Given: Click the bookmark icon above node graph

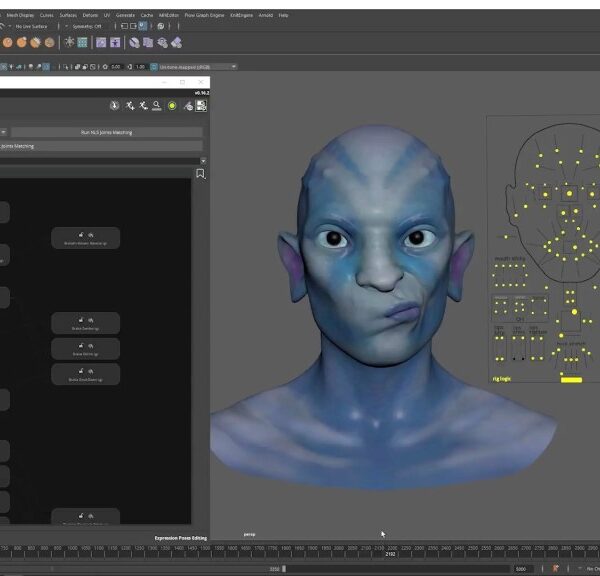Looking at the screenshot, I should click(201, 174).
